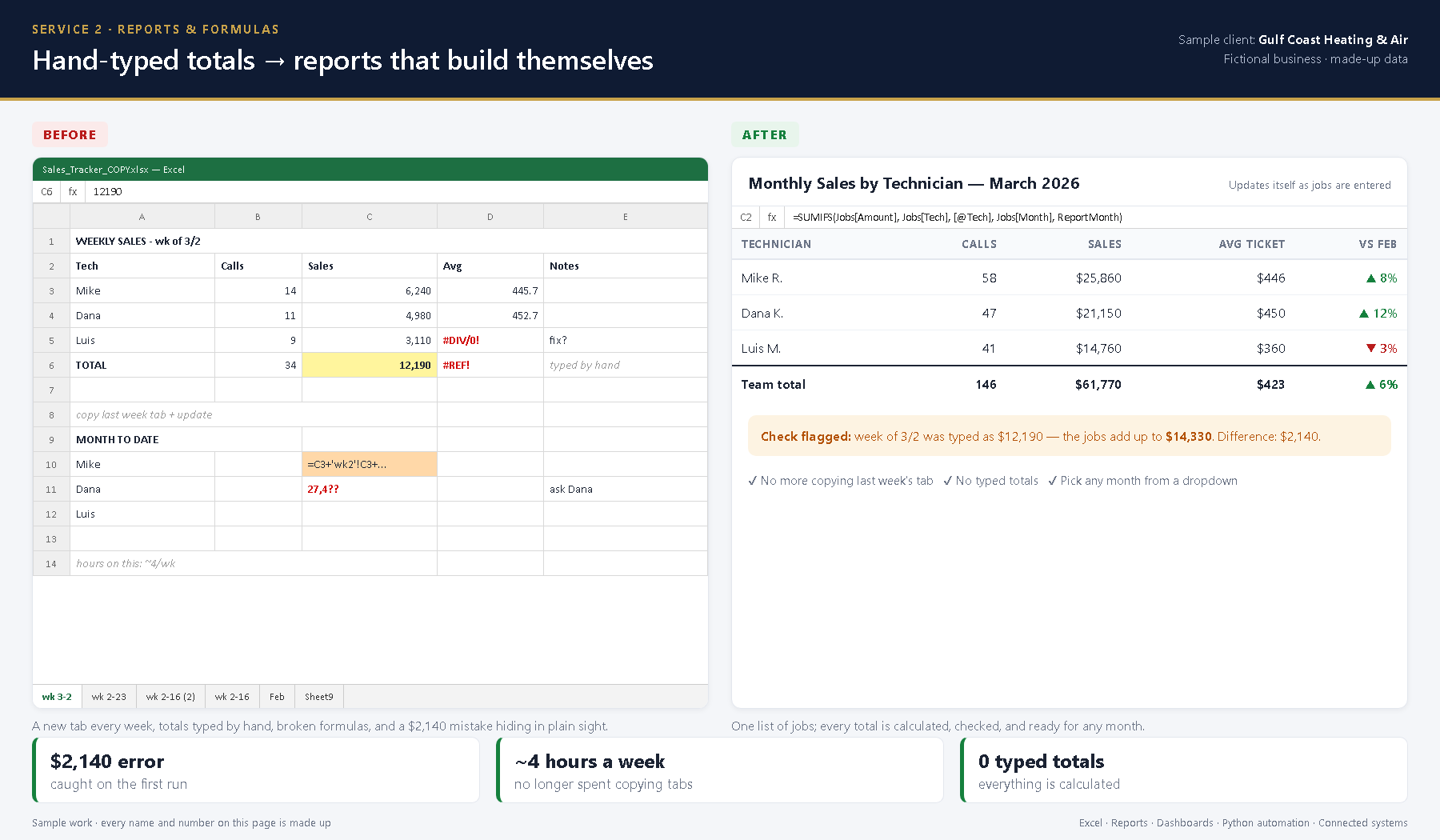Image resolution: width=1440 pixels, height=840 pixels.
Task: Click the fx icon beside cell reference C2
Action: (x=772, y=217)
